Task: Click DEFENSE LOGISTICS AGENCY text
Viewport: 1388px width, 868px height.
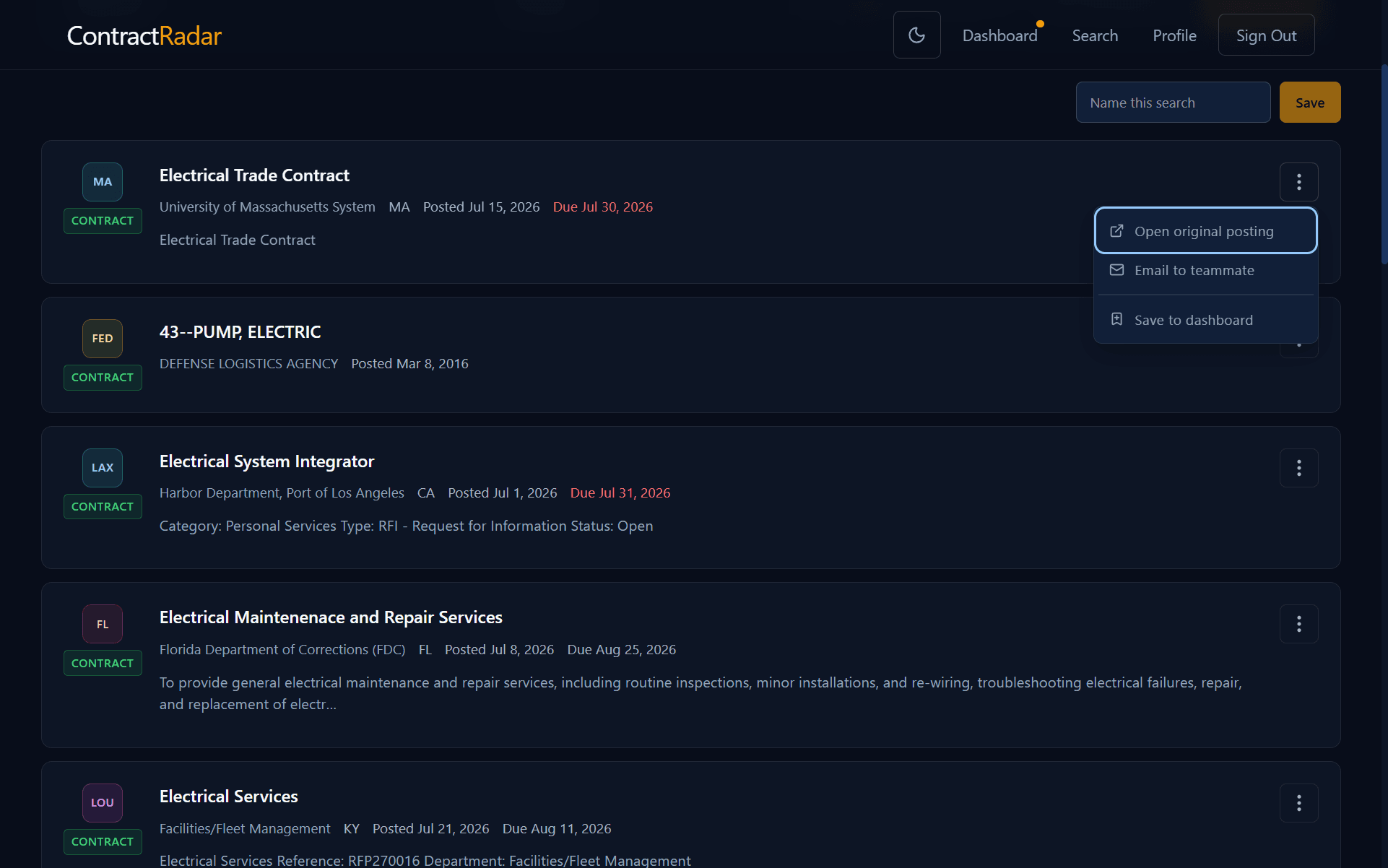Action: [x=248, y=364]
